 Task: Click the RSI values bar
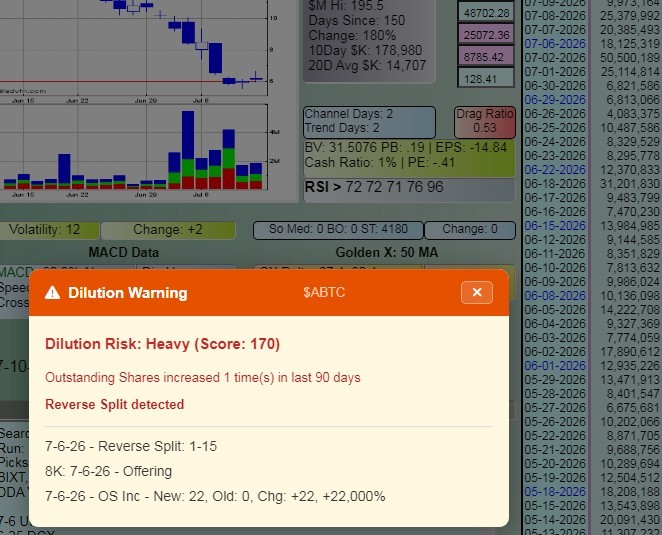[409, 189]
